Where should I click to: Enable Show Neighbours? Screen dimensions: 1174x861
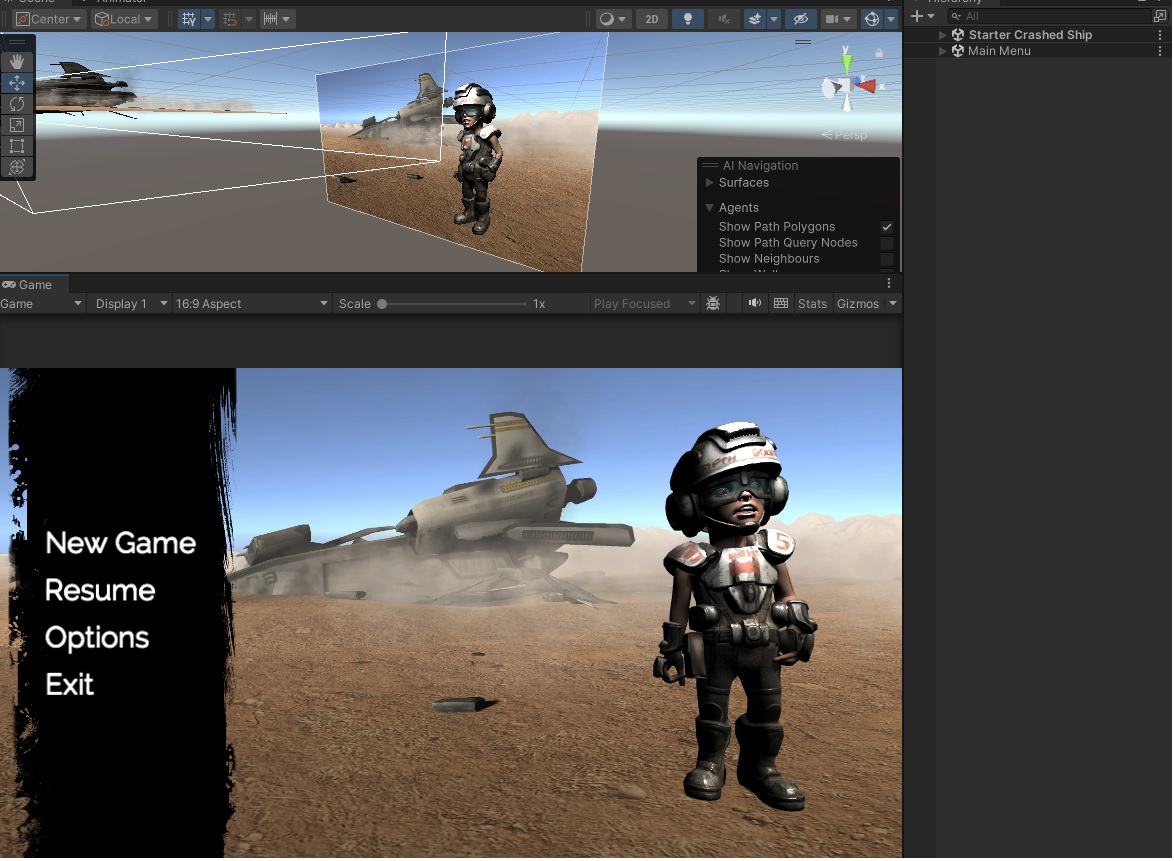pos(886,258)
